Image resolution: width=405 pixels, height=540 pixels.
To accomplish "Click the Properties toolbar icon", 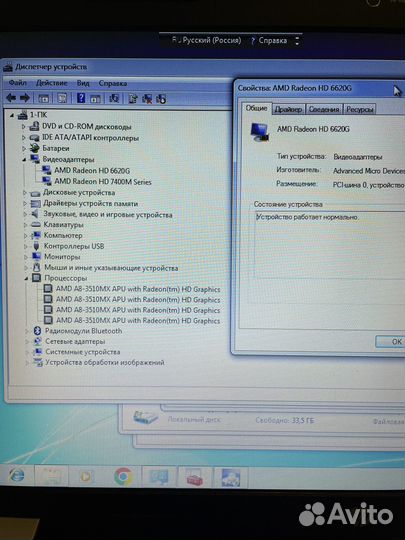I will tap(62, 98).
